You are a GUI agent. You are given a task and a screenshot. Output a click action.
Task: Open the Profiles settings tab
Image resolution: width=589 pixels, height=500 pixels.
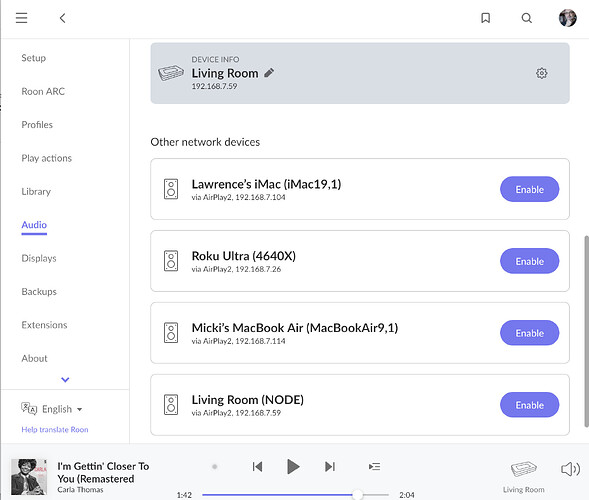(37, 125)
